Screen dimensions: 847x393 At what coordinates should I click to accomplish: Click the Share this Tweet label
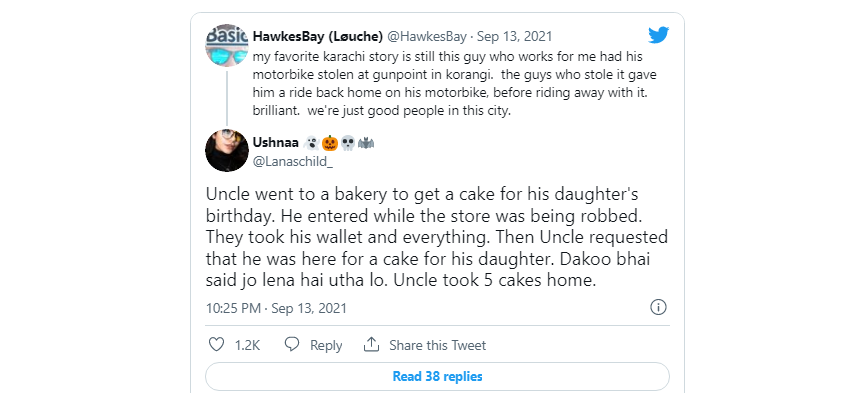pyautogui.click(x=438, y=345)
